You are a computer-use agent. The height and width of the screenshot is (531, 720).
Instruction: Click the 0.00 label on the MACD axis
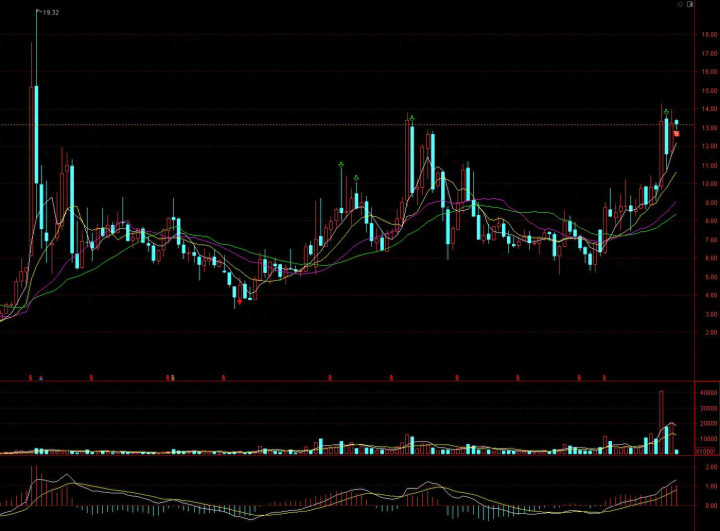click(711, 505)
